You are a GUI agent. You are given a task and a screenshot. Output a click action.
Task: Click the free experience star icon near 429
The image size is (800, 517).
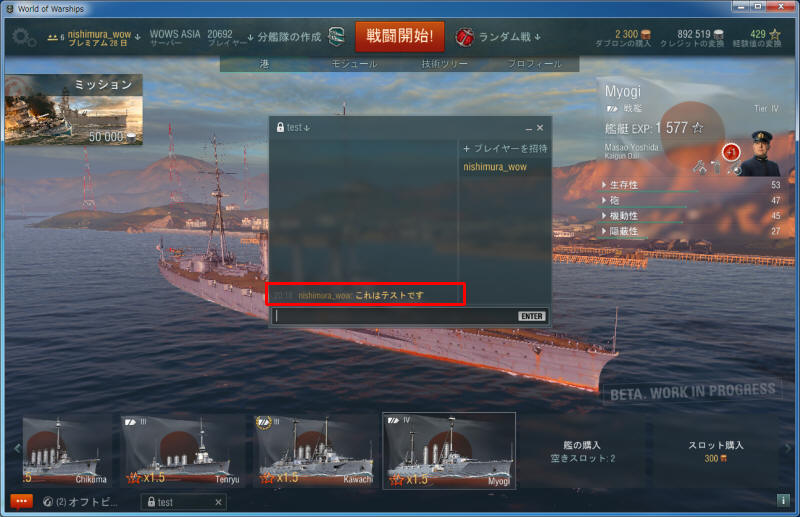[x=774, y=34]
